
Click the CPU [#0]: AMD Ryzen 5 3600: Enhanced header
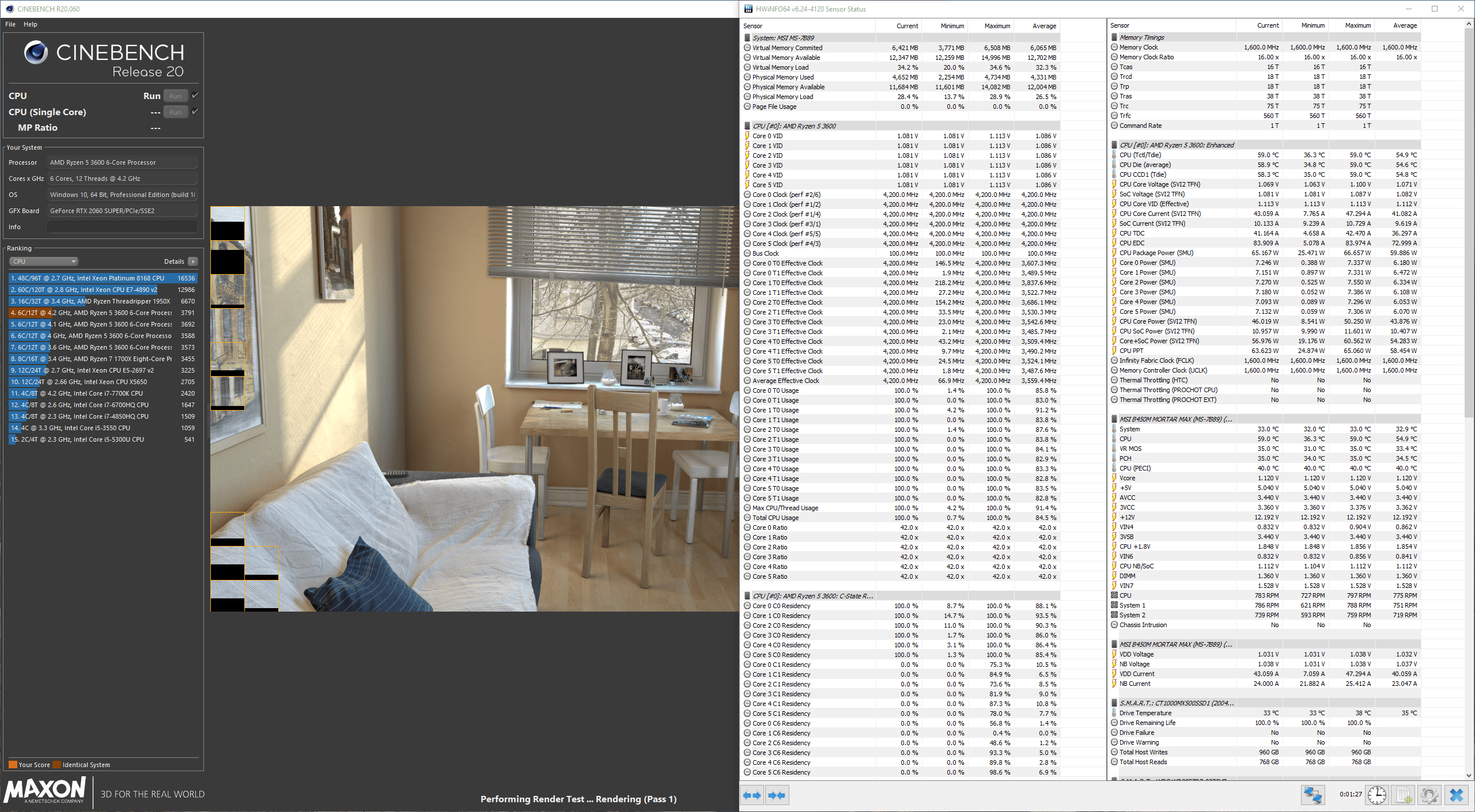(1176, 145)
